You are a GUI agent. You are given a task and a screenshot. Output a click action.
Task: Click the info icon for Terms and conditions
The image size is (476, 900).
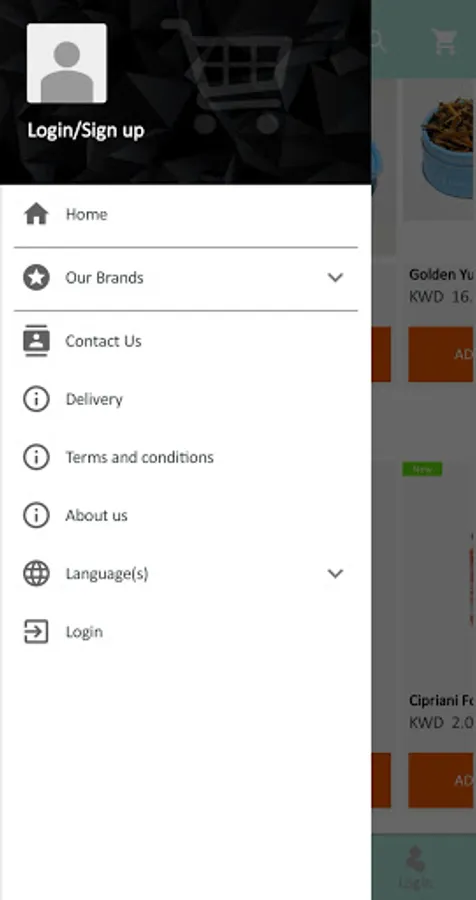click(36, 457)
